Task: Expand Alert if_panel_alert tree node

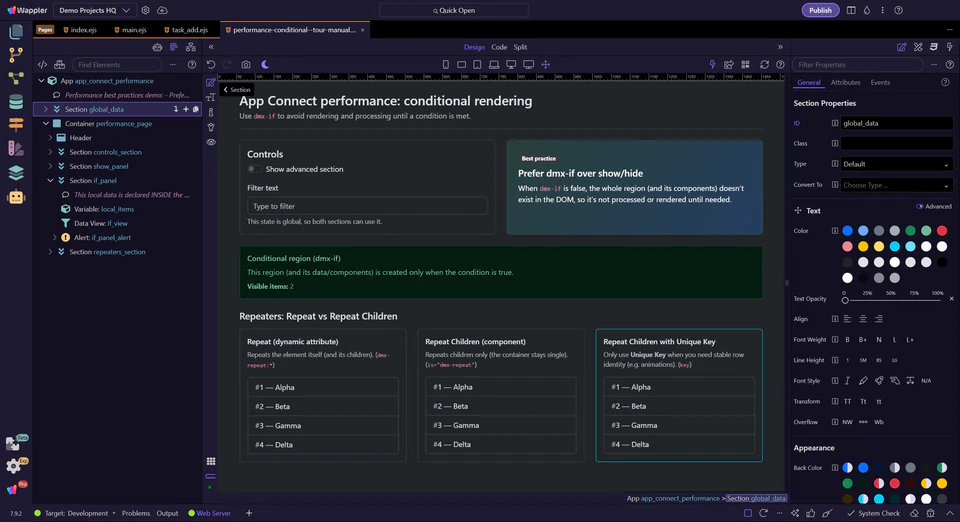Action: tap(54, 237)
